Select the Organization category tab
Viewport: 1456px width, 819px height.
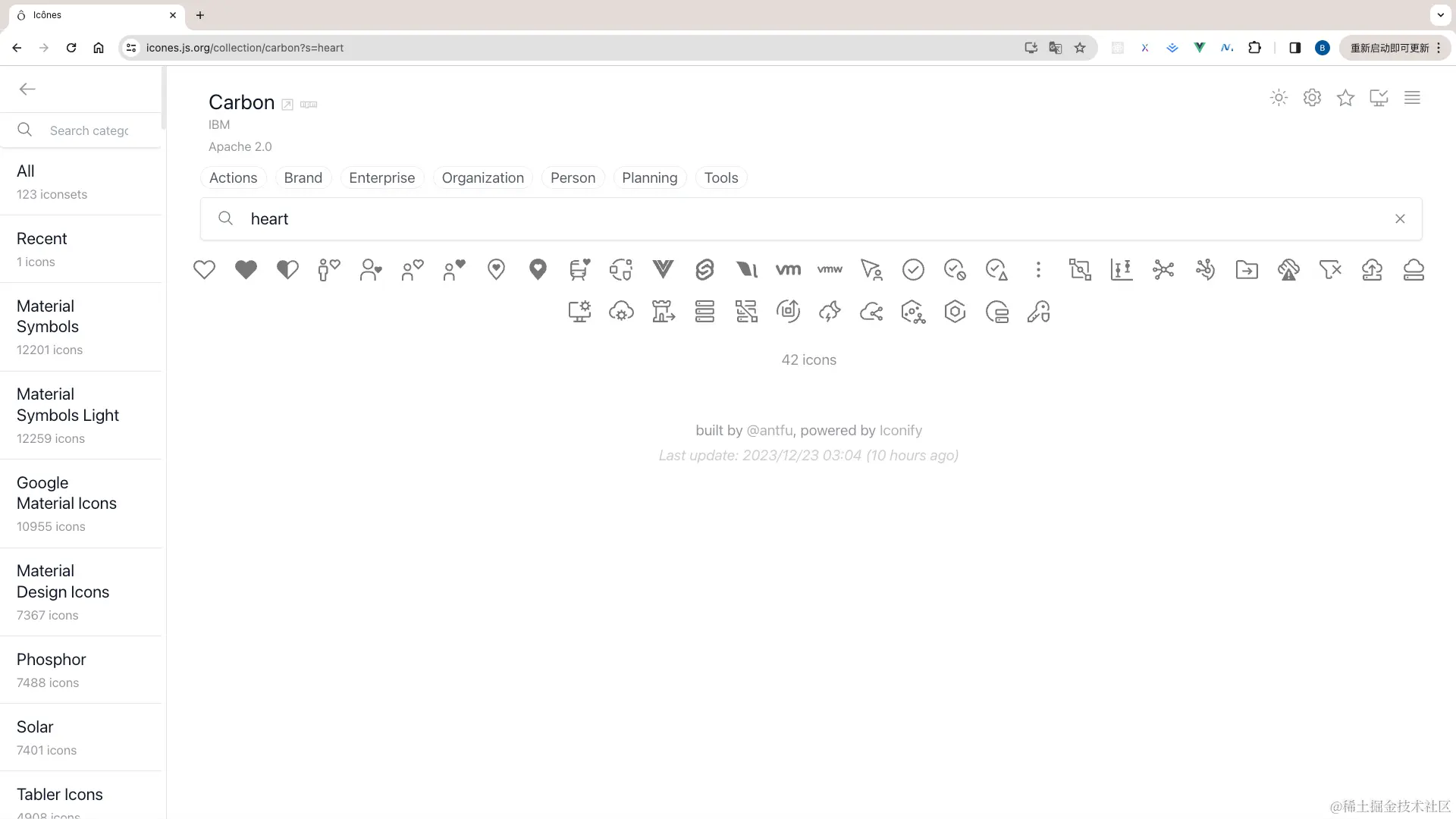coord(482,177)
